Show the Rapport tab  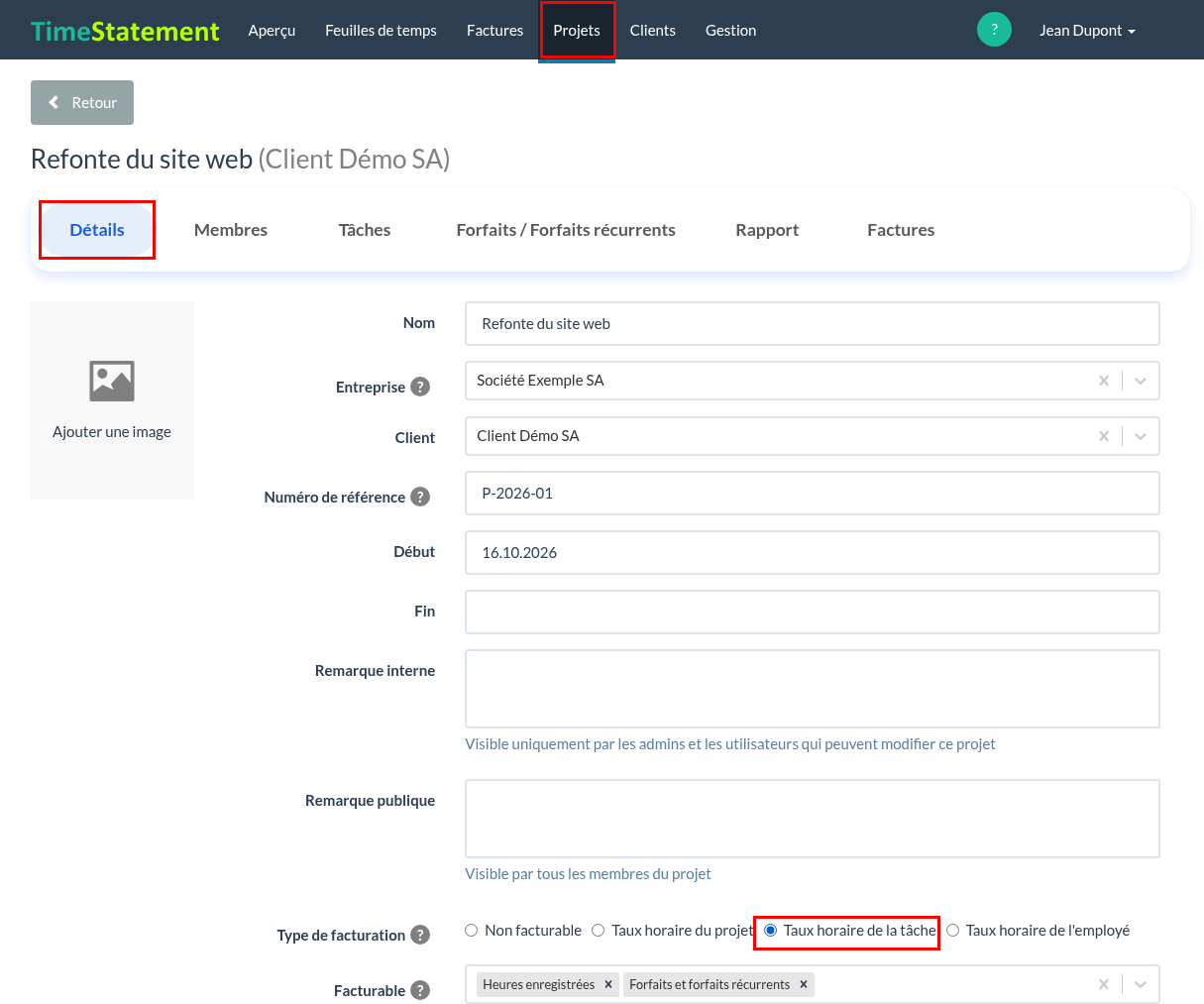click(767, 230)
